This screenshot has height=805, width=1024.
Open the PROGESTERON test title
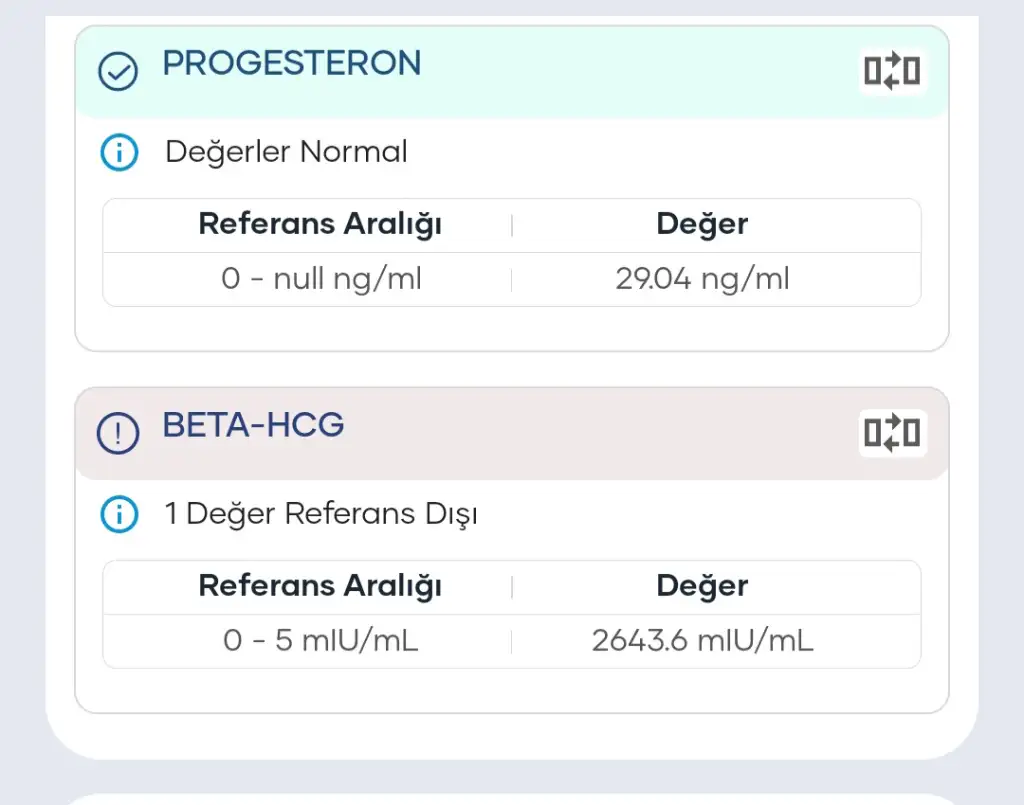click(292, 63)
